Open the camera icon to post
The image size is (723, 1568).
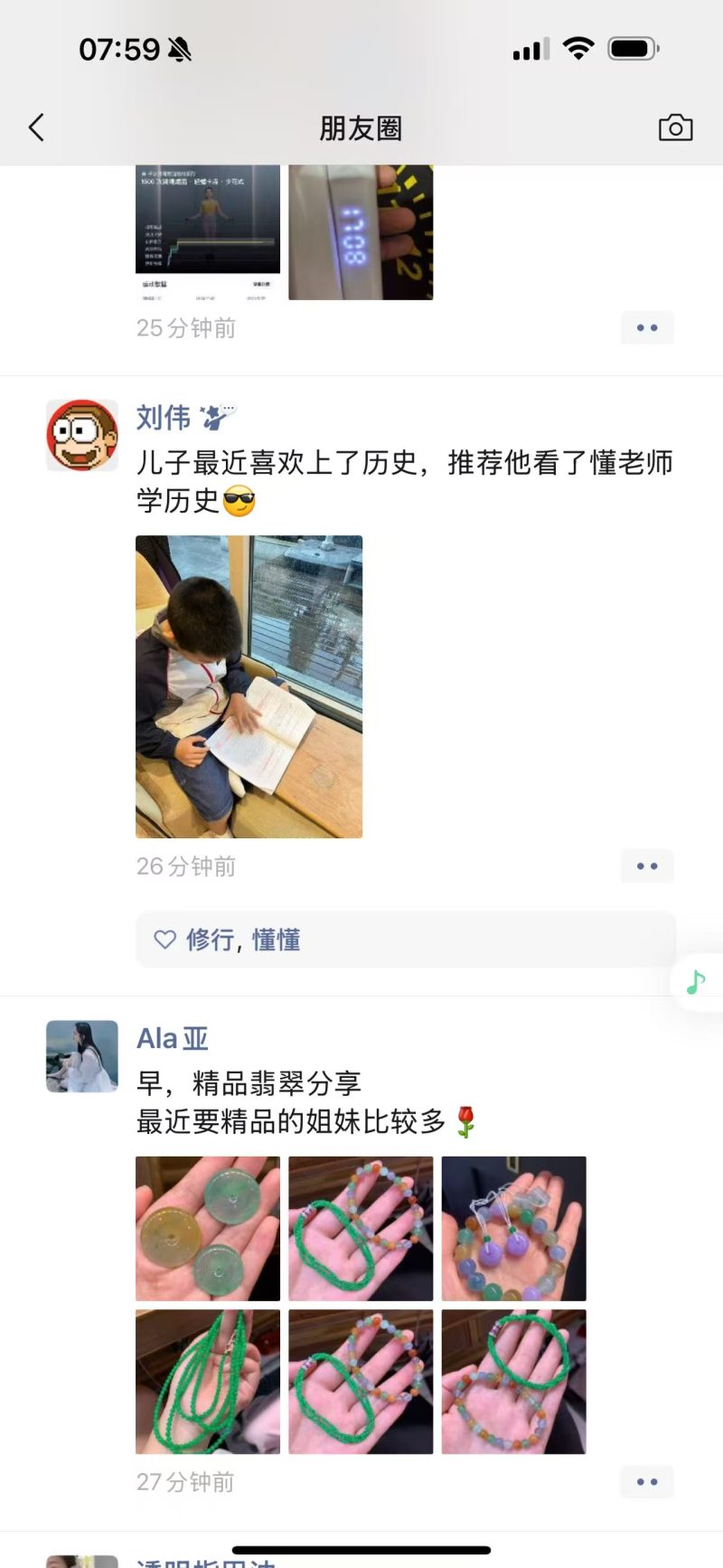pos(675,128)
